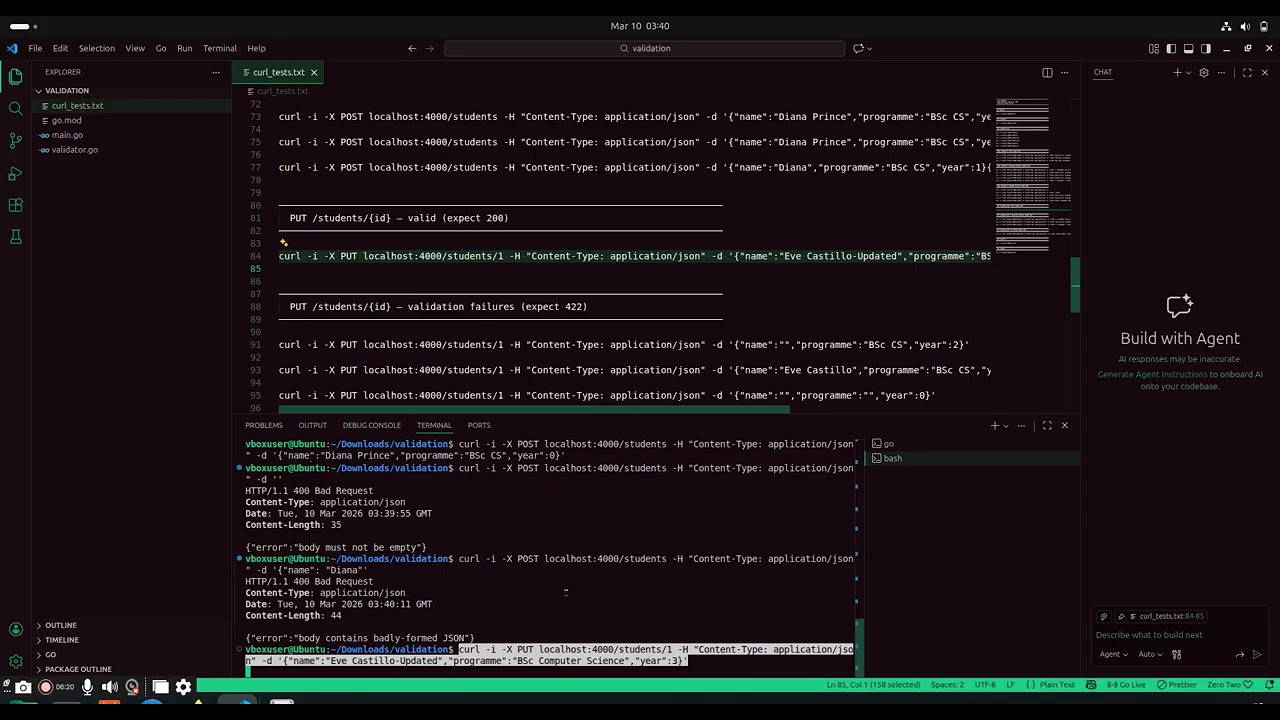This screenshot has width=1280, height=720.
Task: Open the Copilot chat title bar icon
Action: coord(858,48)
